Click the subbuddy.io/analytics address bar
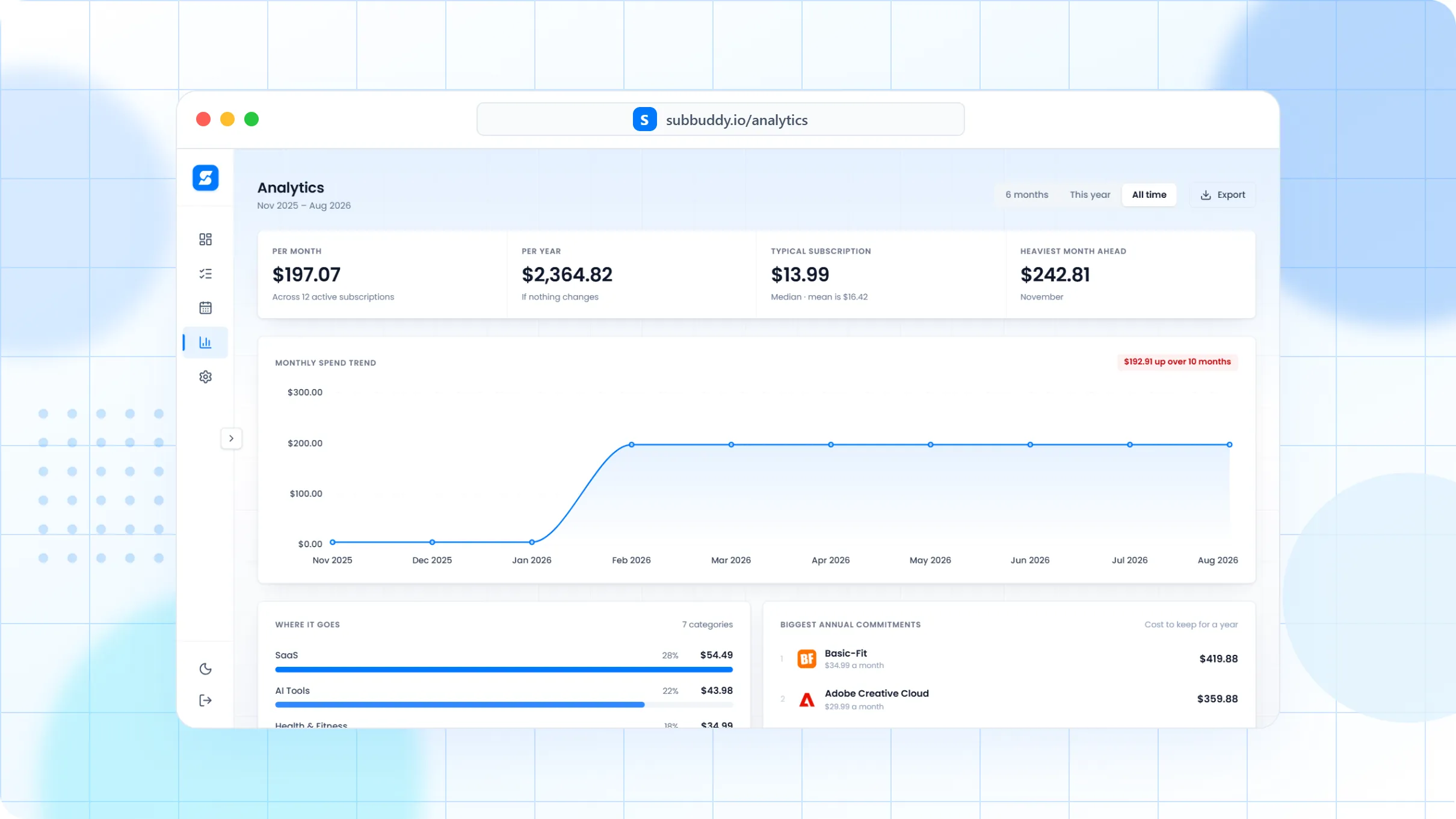 pos(720,119)
